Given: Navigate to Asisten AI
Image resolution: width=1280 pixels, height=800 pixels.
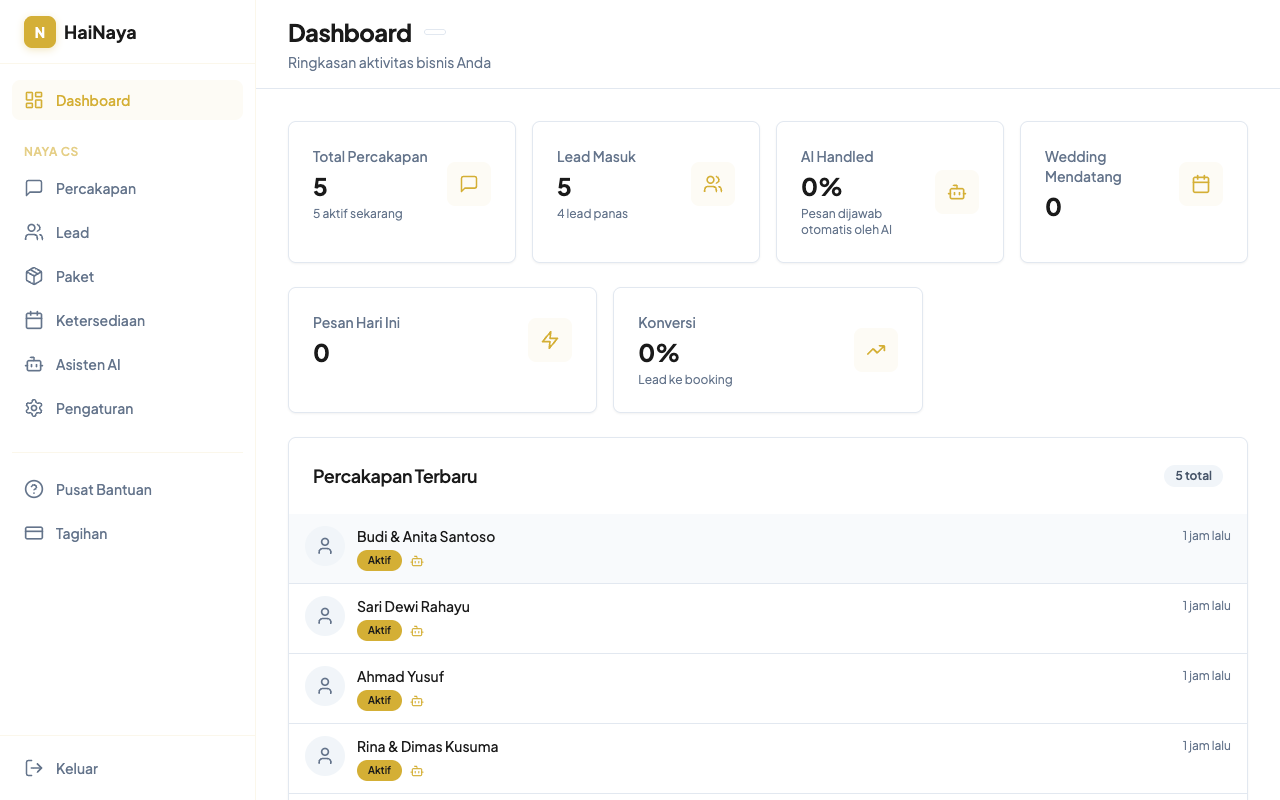Looking at the screenshot, I should point(88,364).
